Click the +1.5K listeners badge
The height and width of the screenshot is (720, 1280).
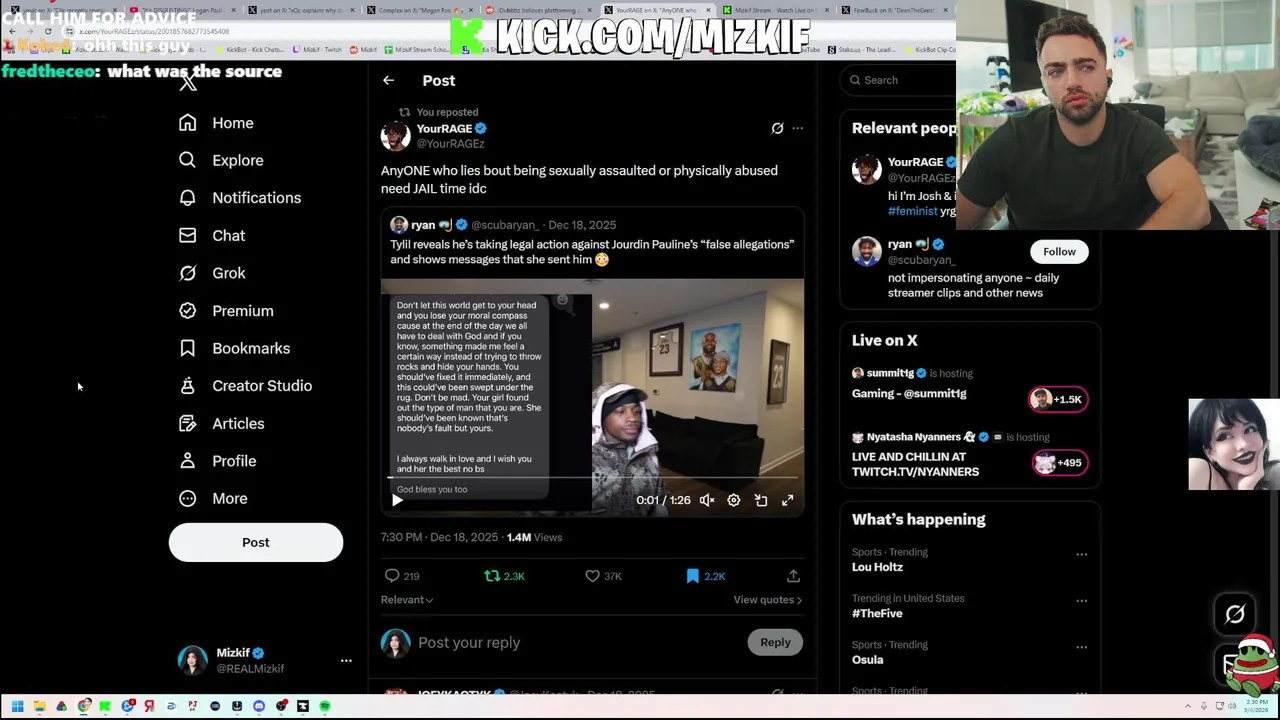[1059, 399]
